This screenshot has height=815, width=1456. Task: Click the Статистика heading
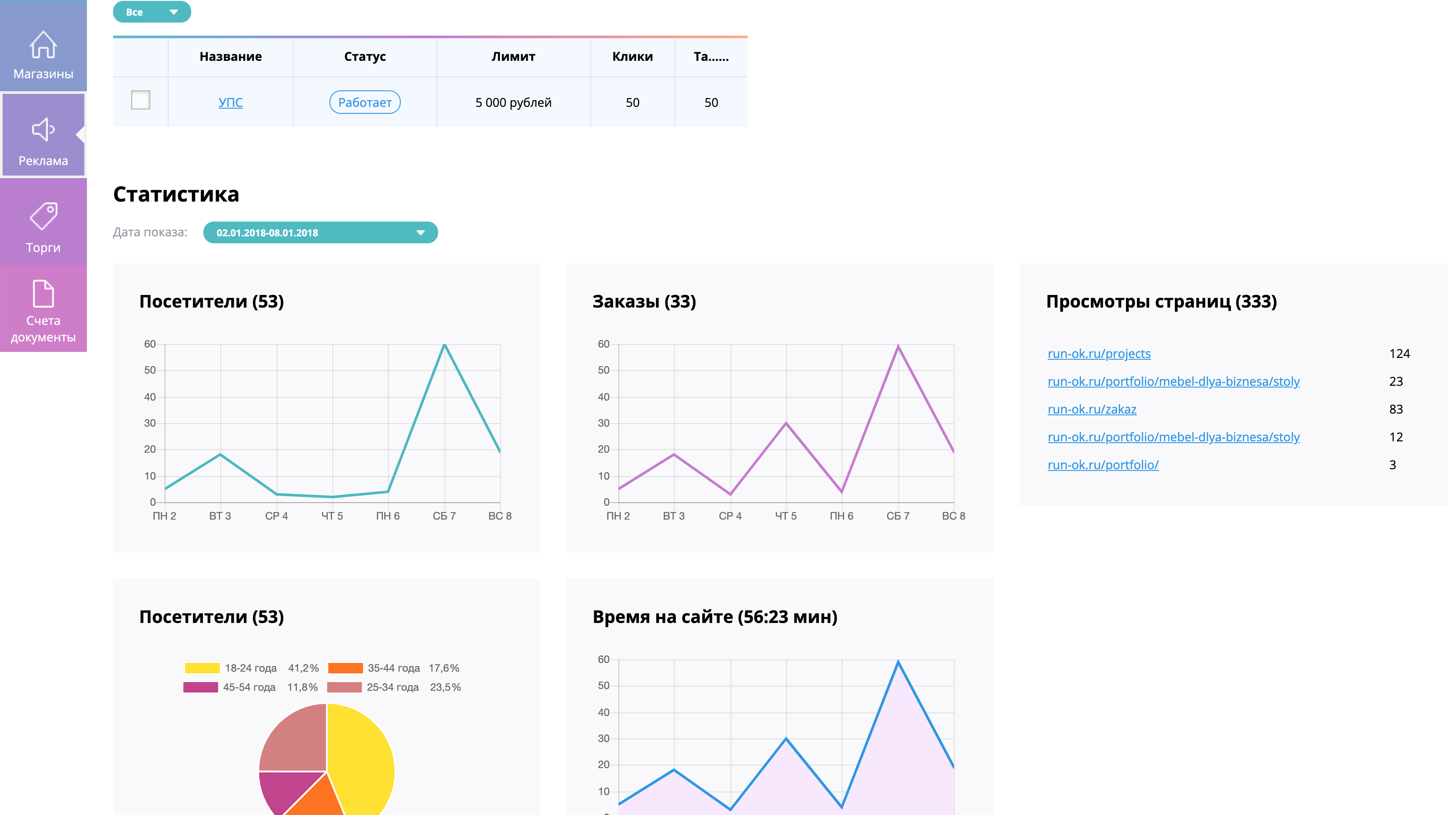pos(176,194)
